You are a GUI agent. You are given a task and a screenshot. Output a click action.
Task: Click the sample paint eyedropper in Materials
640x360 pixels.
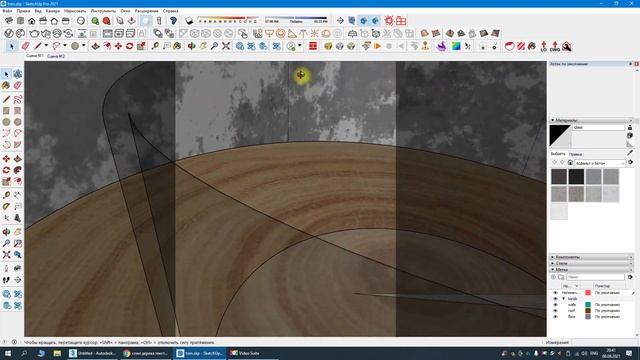tap(630, 153)
